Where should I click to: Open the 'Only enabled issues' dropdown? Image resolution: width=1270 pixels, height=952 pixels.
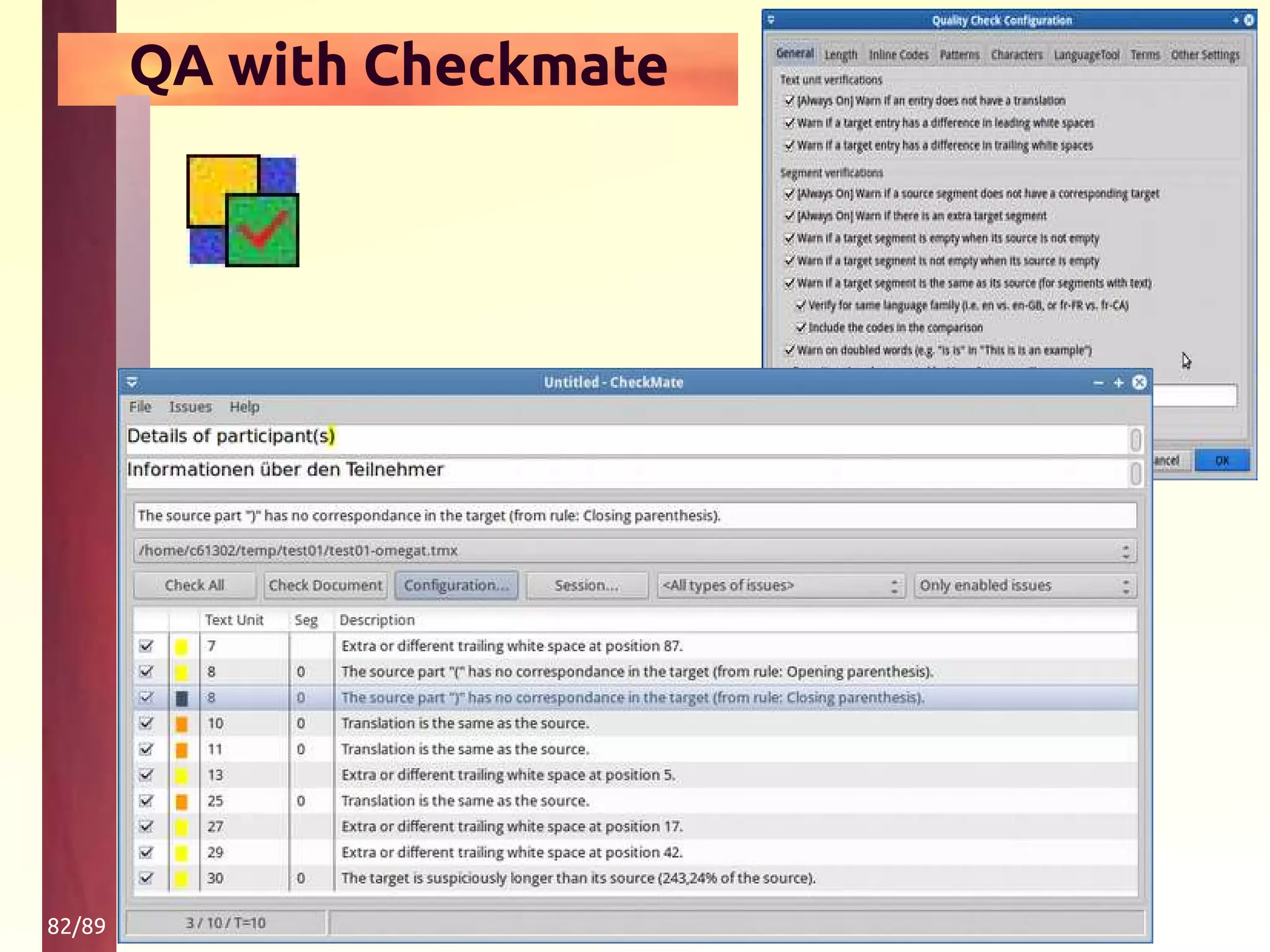(1026, 585)
